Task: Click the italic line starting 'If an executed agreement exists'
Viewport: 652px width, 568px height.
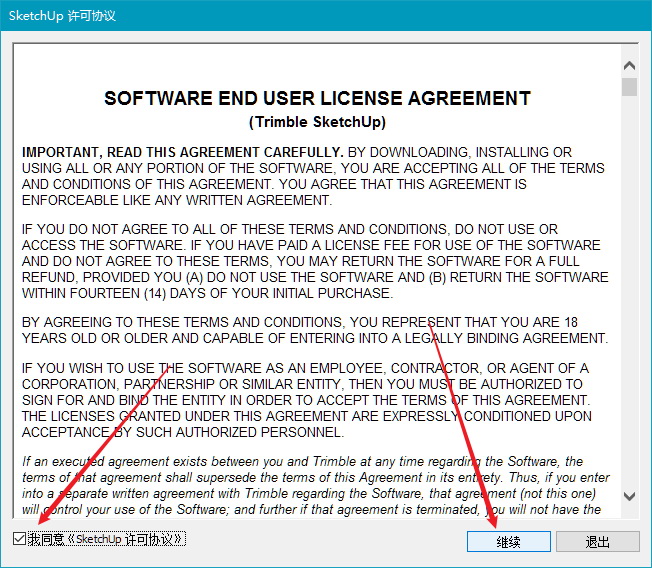Action: [x=302, y=462]
